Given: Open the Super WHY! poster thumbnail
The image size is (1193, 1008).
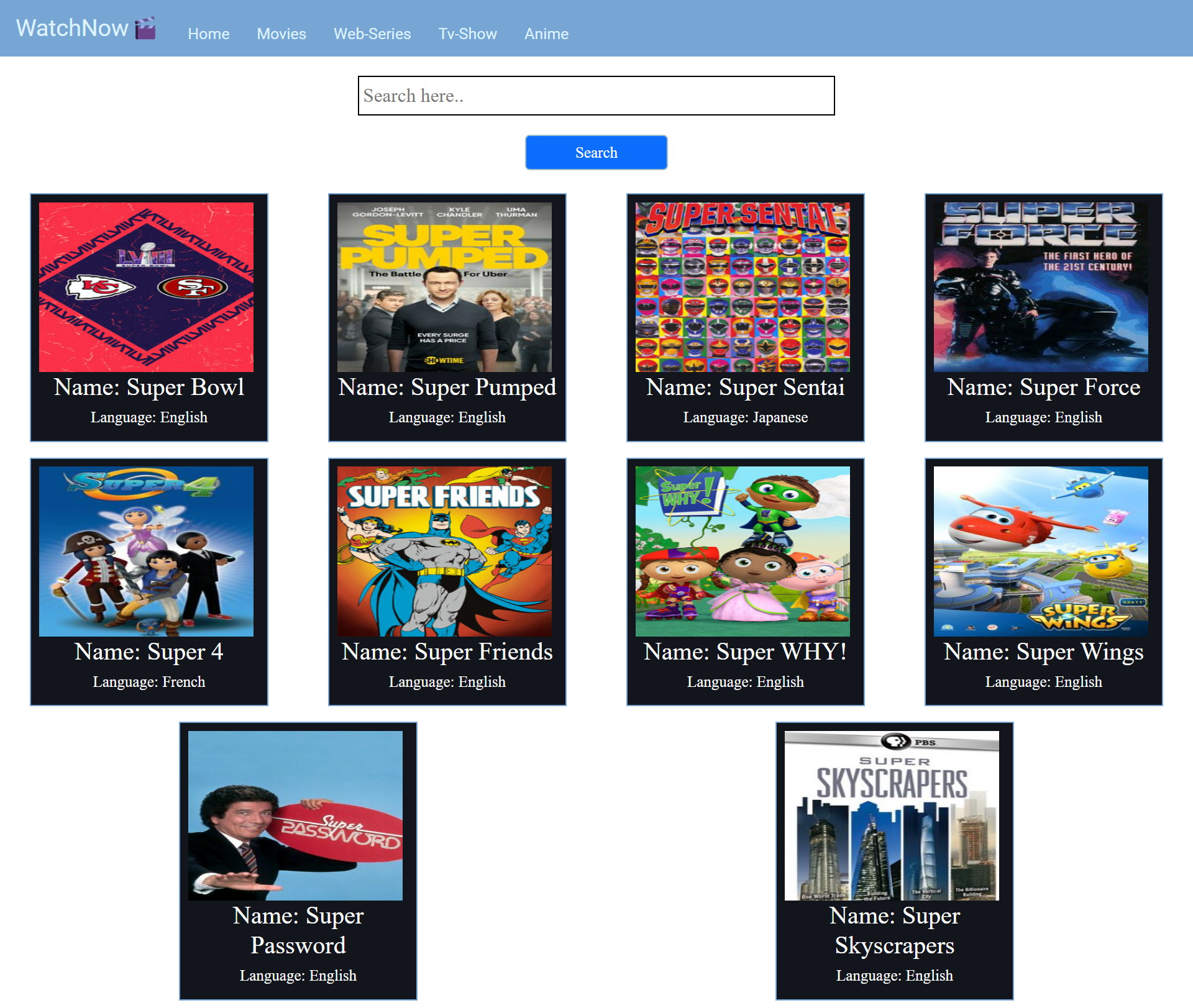Looking at the screenshot, I should 743,552.
